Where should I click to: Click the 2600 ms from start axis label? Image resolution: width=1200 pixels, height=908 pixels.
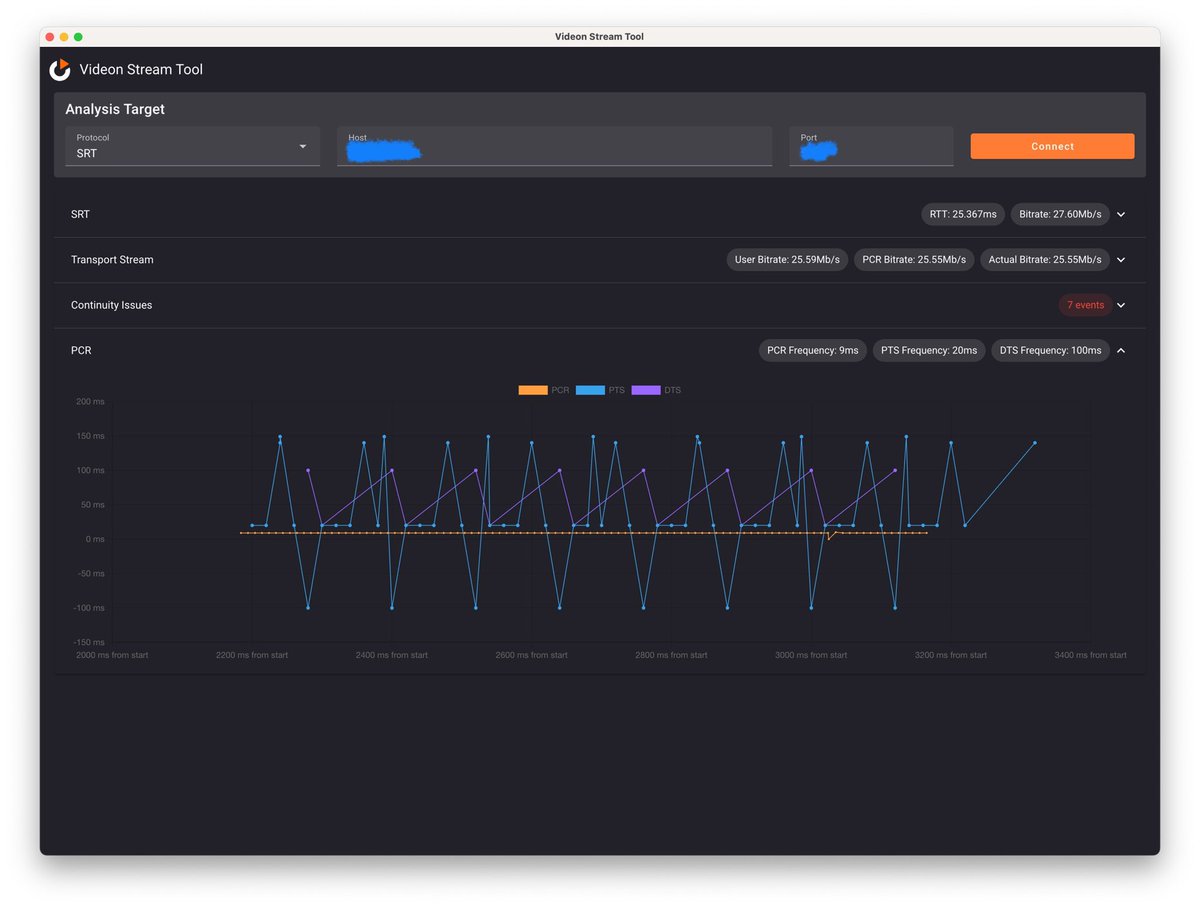click(x=531, y=655)
